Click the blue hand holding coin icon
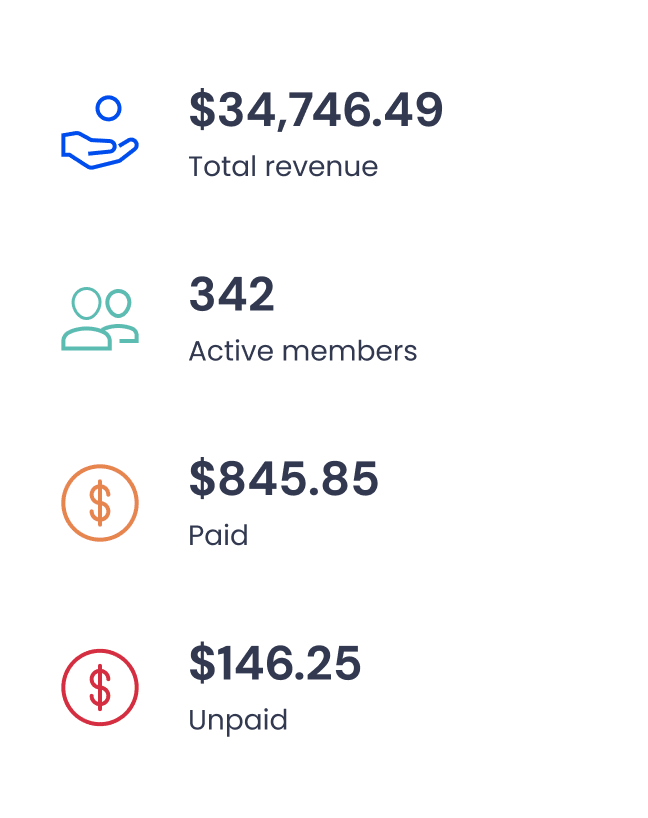This screenshot has height=818, width=648. pyautogui.click(x=100, y=130)
